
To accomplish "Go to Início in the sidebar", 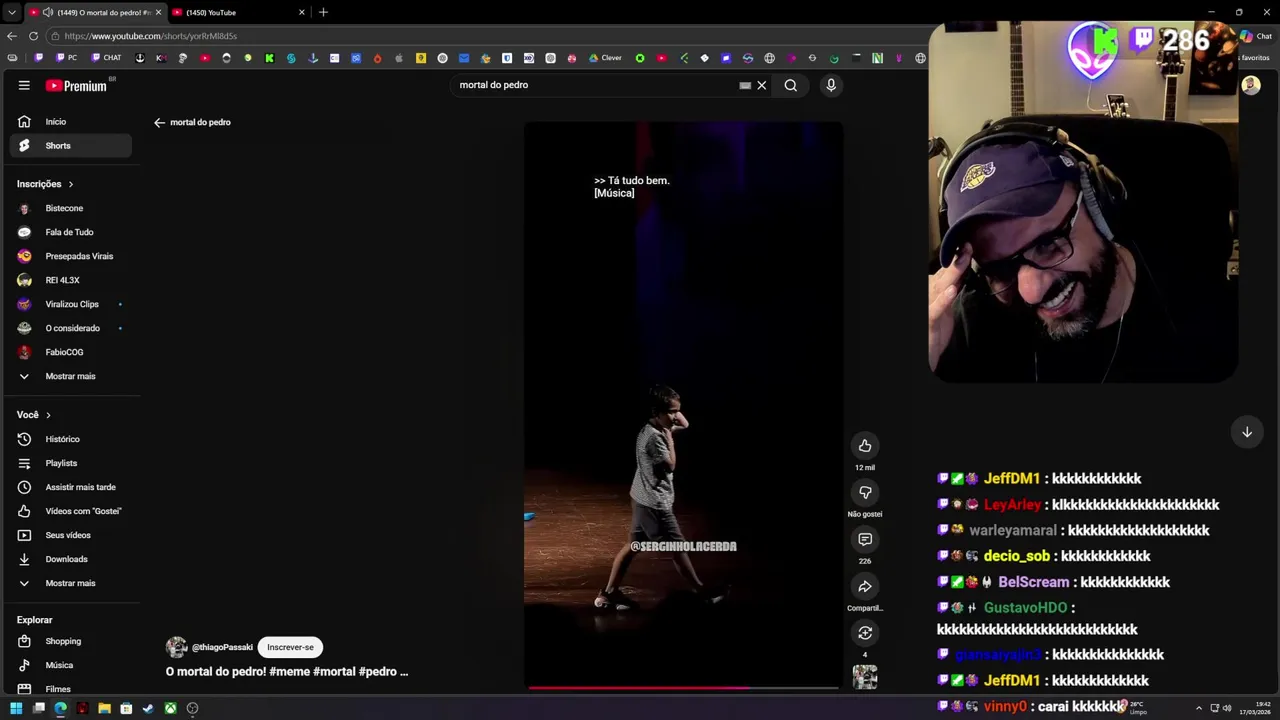I will coord(70,121).
